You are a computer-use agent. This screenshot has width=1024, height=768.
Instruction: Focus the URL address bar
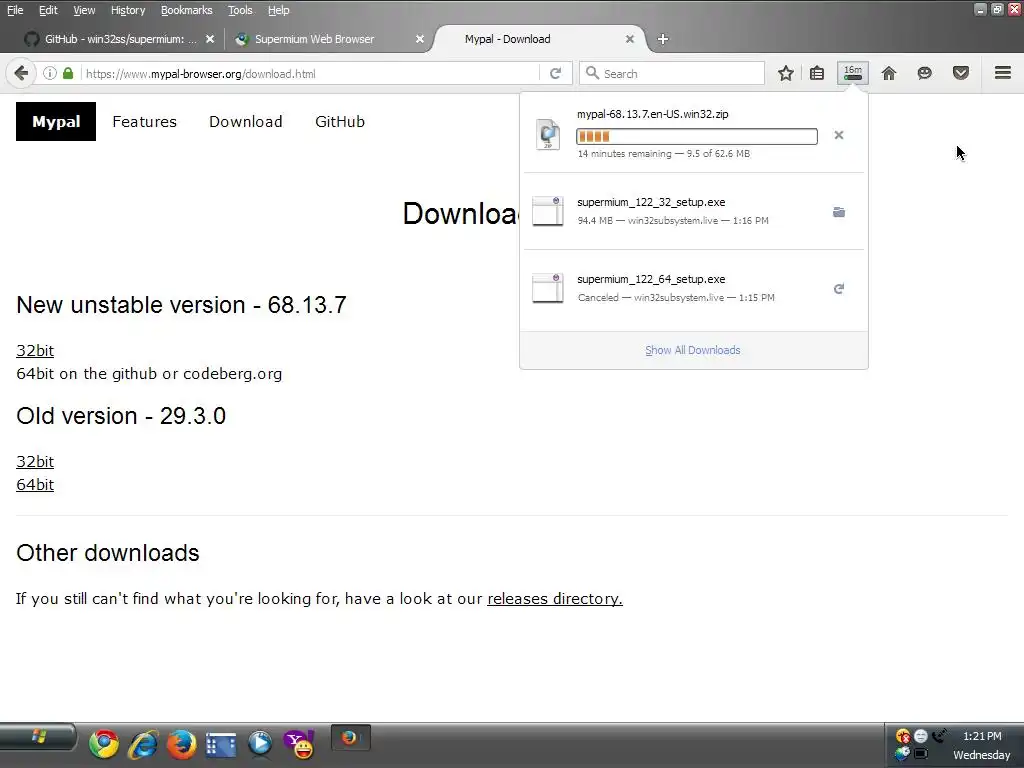(x=312, y=74)
